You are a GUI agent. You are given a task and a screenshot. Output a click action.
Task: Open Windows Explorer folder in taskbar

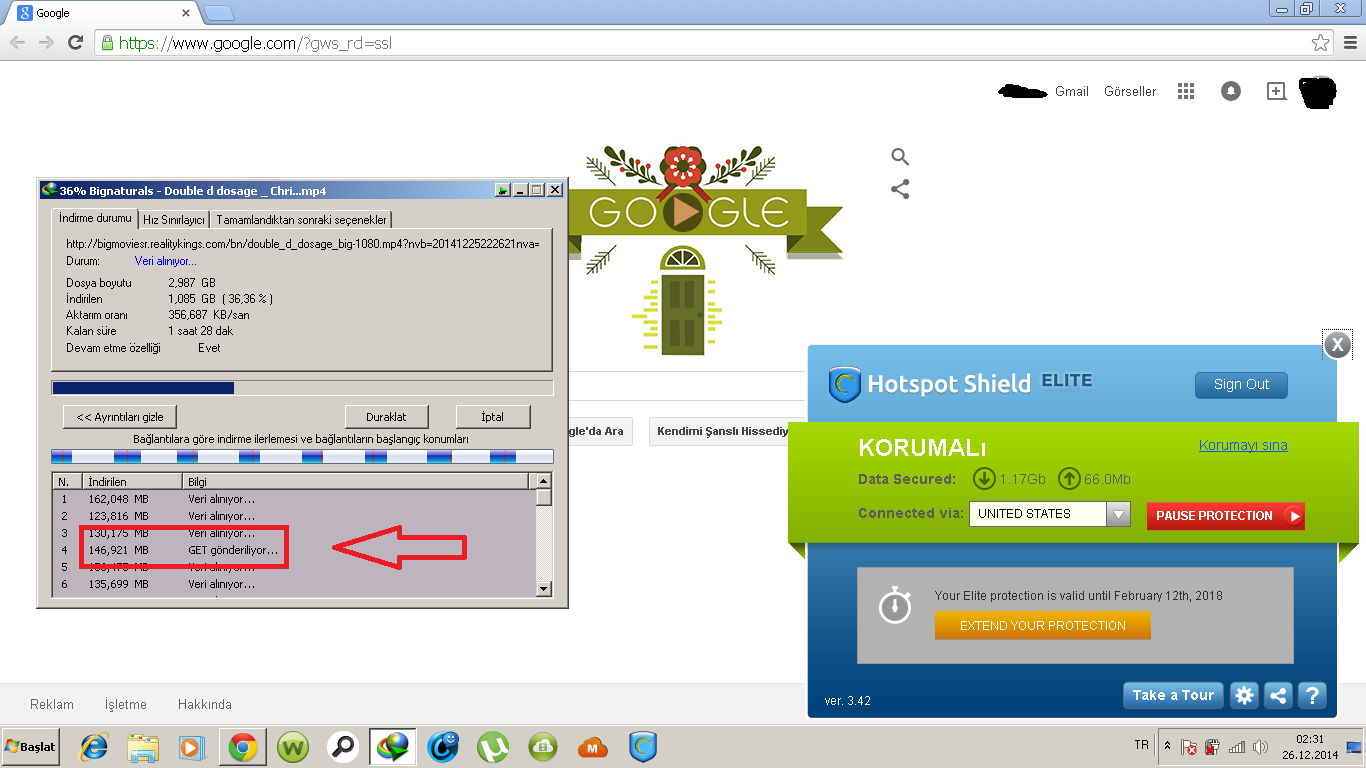[143, 747]
